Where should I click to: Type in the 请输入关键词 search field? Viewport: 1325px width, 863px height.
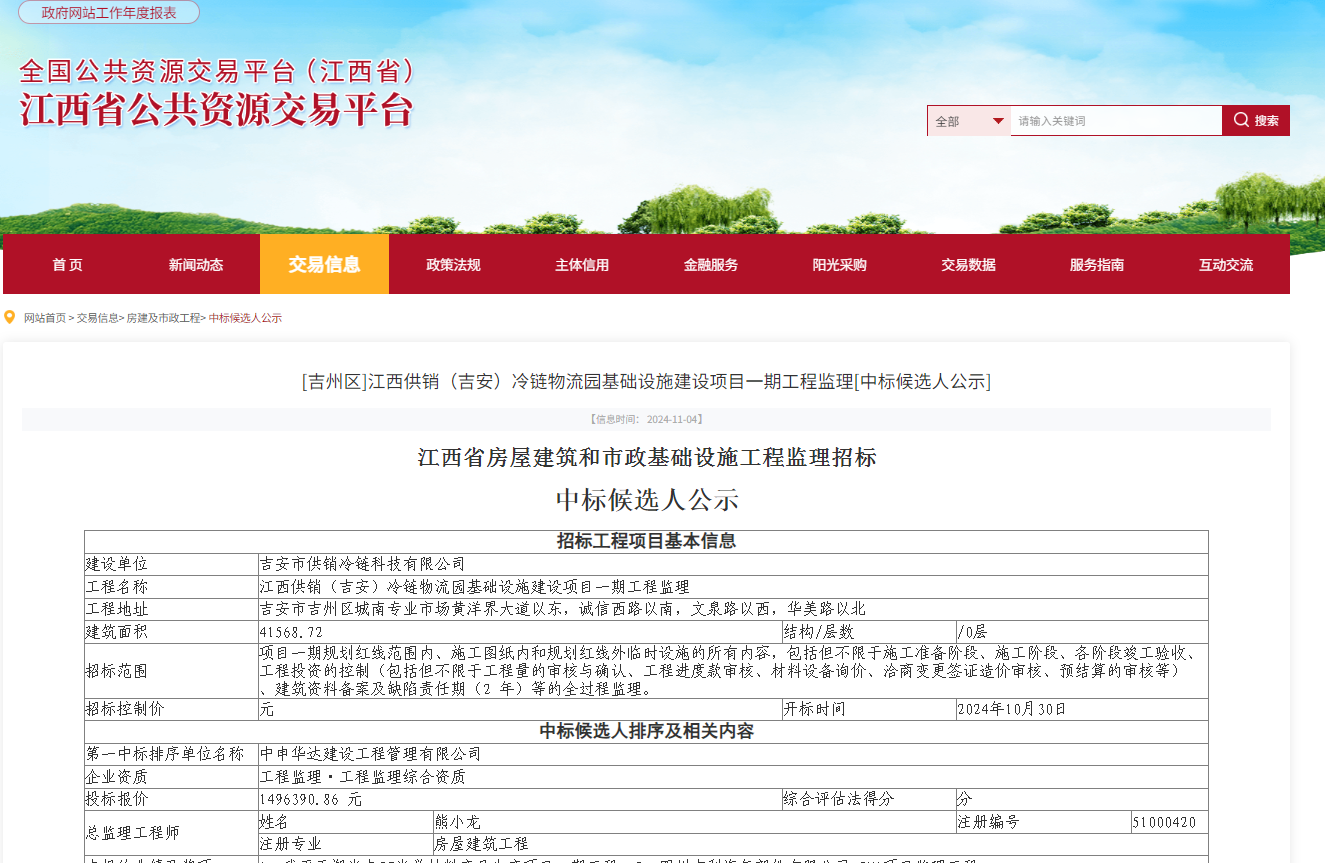1115,121
